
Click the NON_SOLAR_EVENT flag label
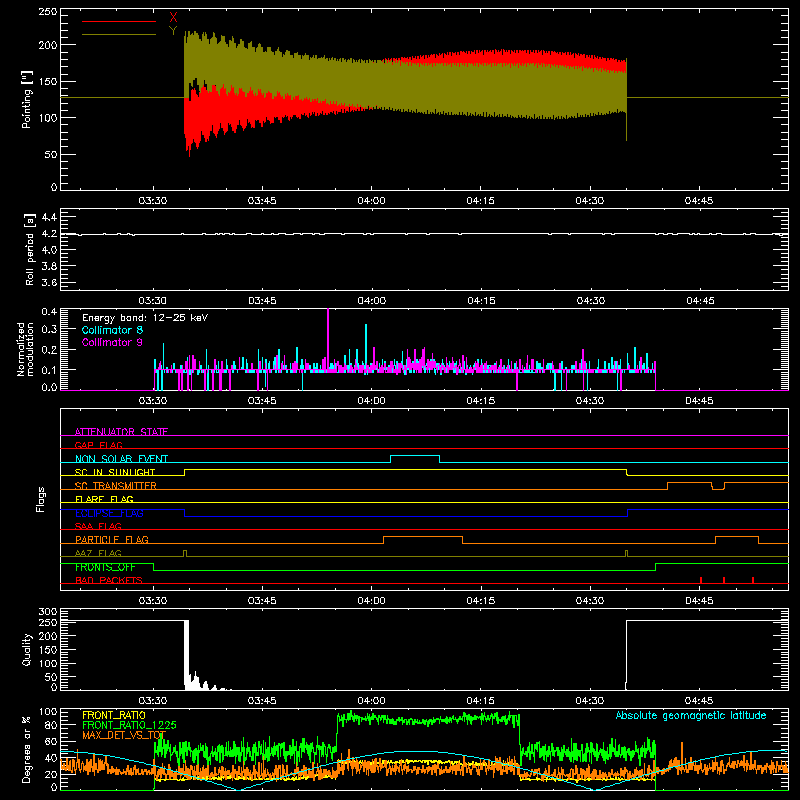click(121, 459)
